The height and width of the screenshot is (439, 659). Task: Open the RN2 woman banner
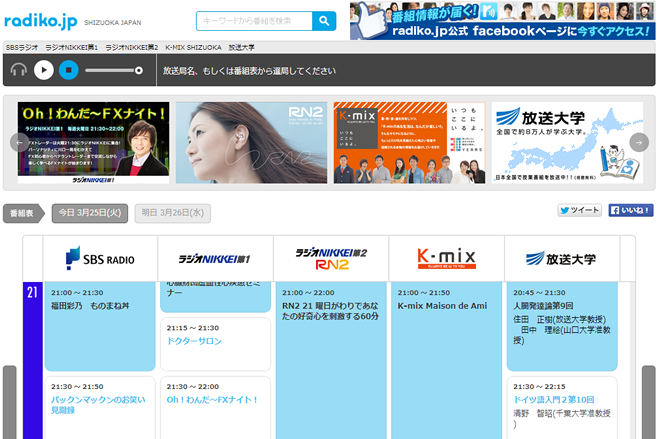pyautogui.click(x=251, y=142)
